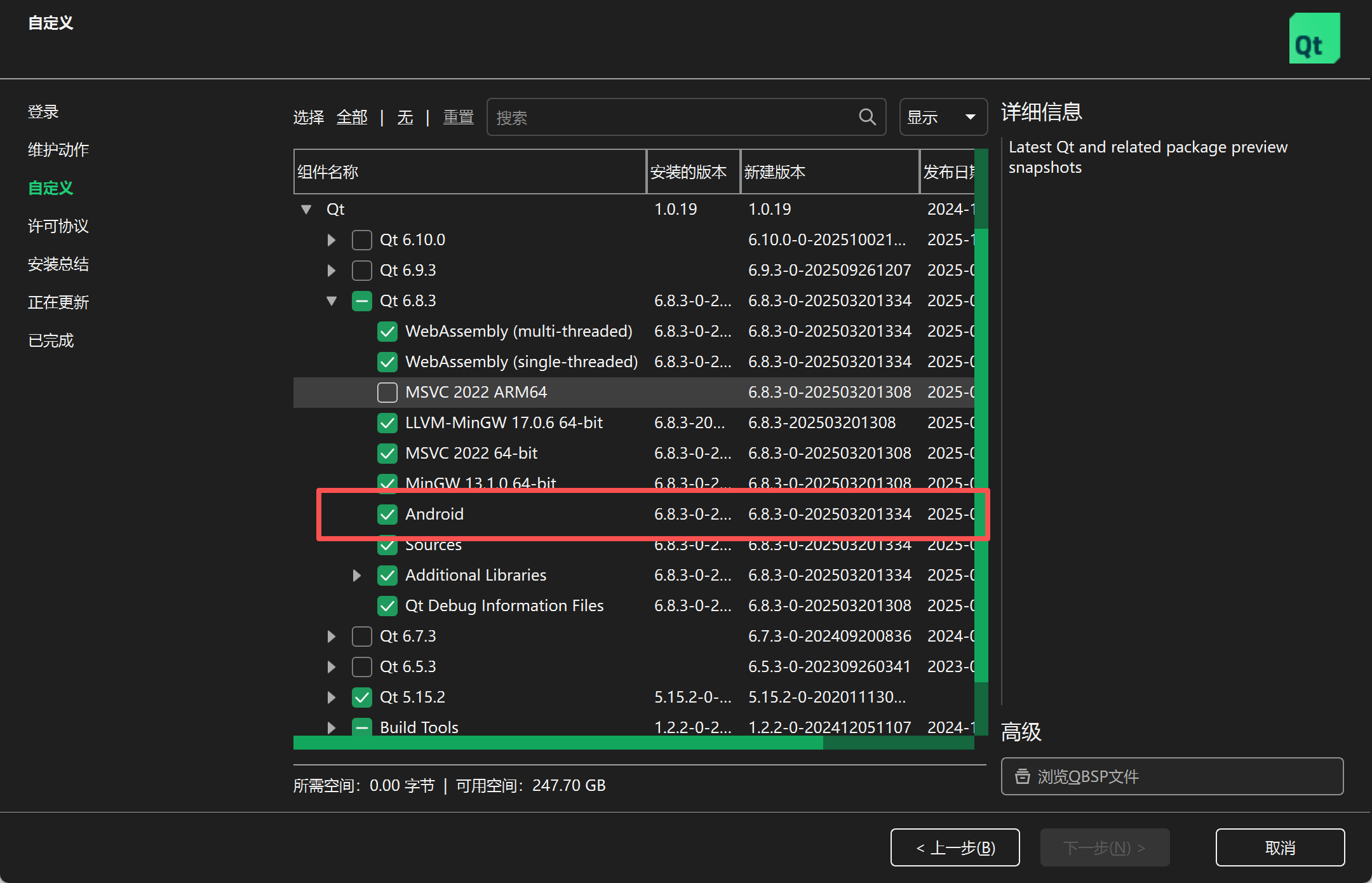Image resolution: width=1372 pixels, height=883 pixels.
Task: Enable the MSVC 2022 ARM64 checkbox
Action: coord(387,392)
